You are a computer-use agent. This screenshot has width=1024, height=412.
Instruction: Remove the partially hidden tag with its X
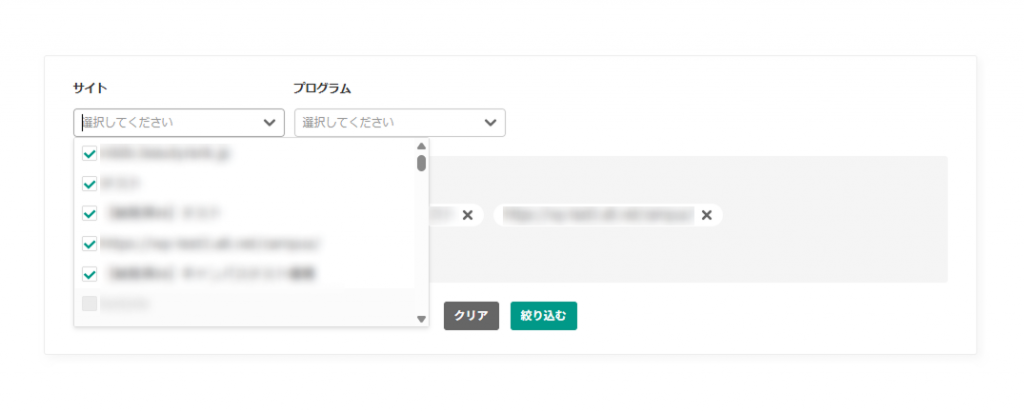point(468,215)
